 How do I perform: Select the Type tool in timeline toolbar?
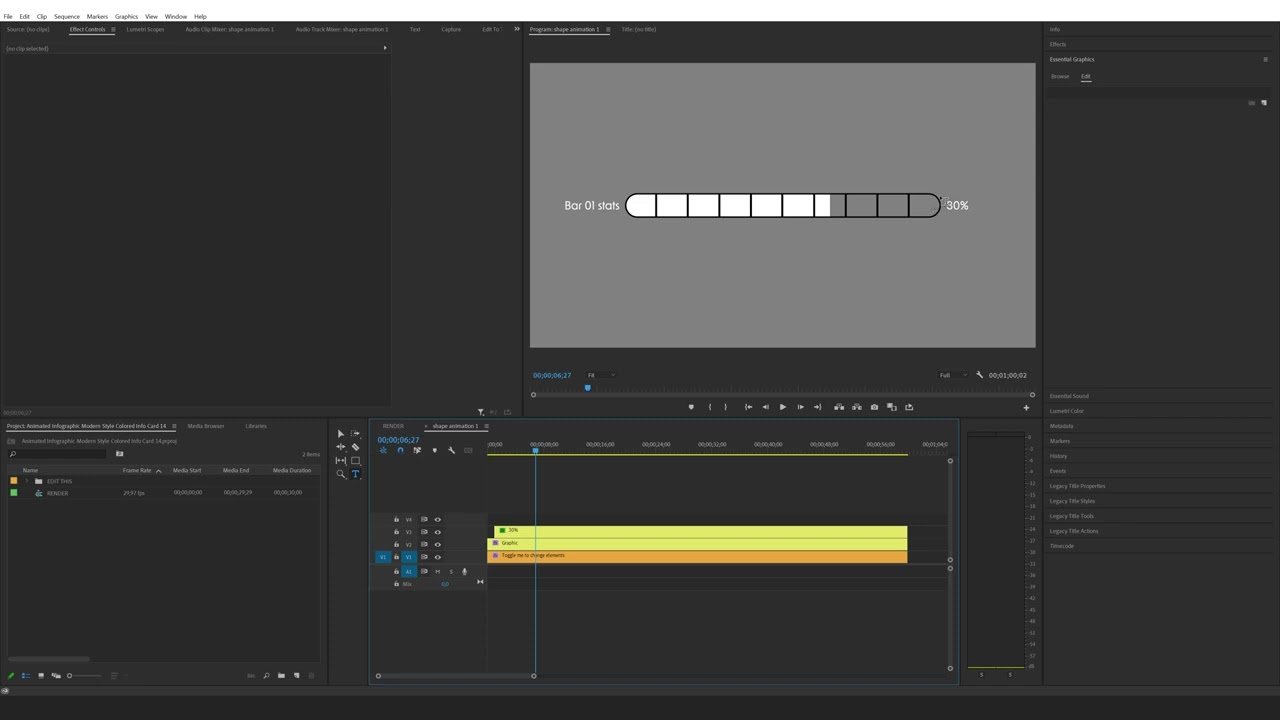[355, 474]
